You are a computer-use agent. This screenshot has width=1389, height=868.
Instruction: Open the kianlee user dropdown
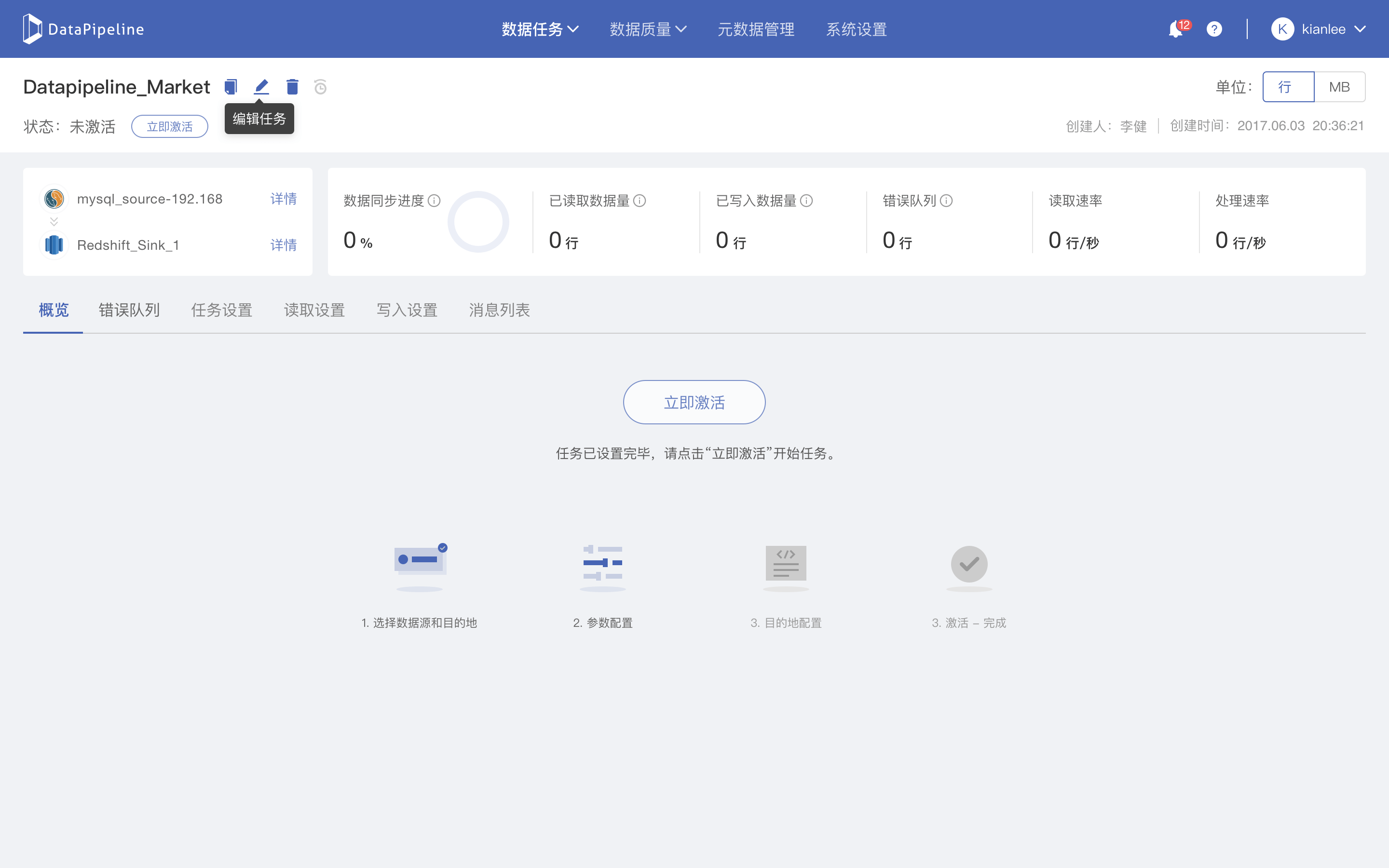[x=1319, y=29]
